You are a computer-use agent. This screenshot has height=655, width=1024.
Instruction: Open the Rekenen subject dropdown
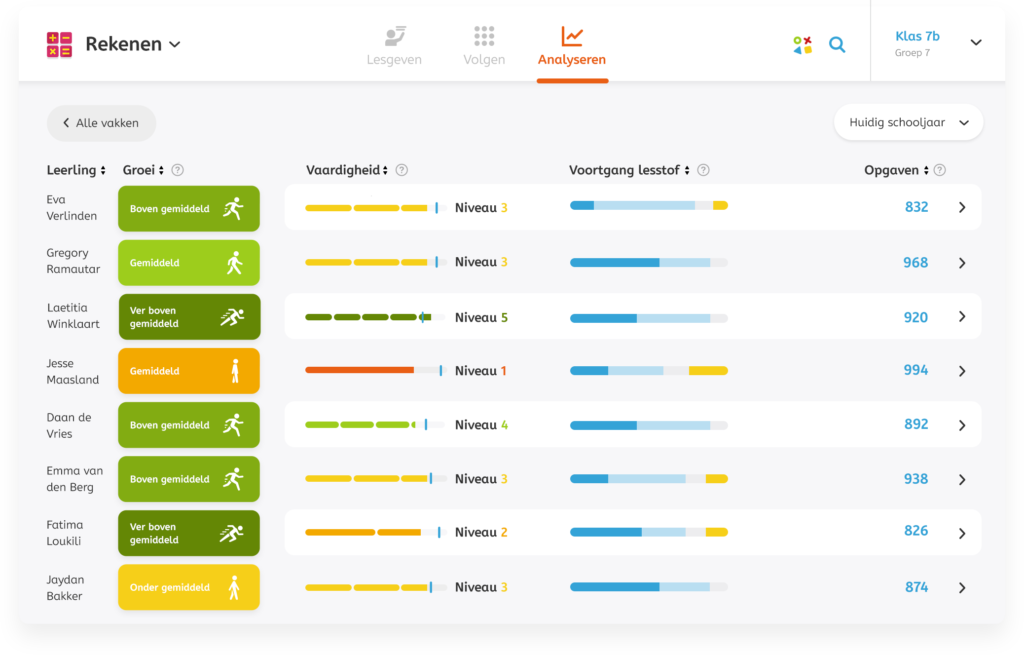tap(133, 44)
